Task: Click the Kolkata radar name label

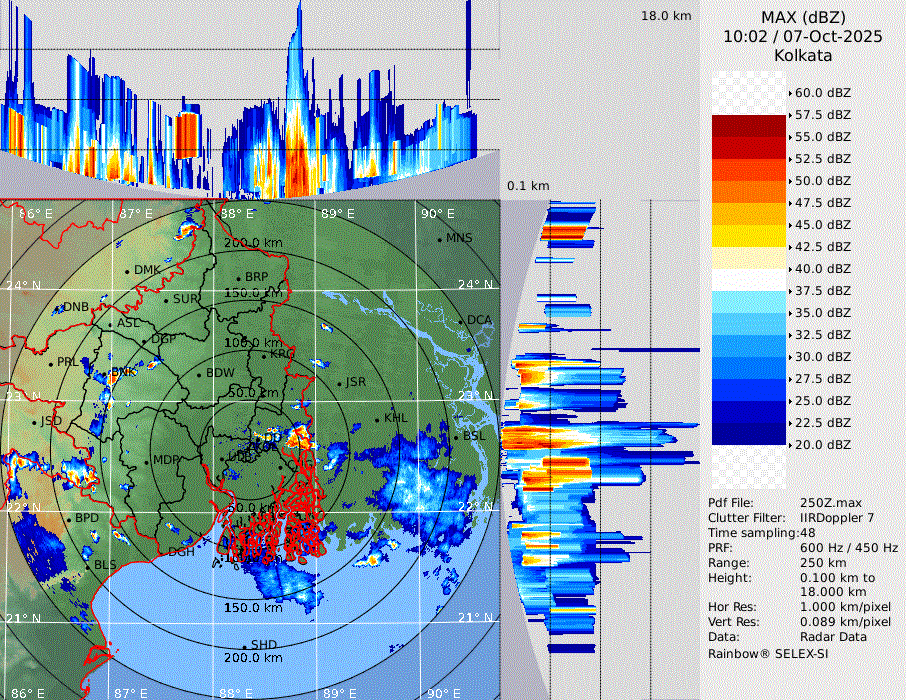Action: point(803,55)
